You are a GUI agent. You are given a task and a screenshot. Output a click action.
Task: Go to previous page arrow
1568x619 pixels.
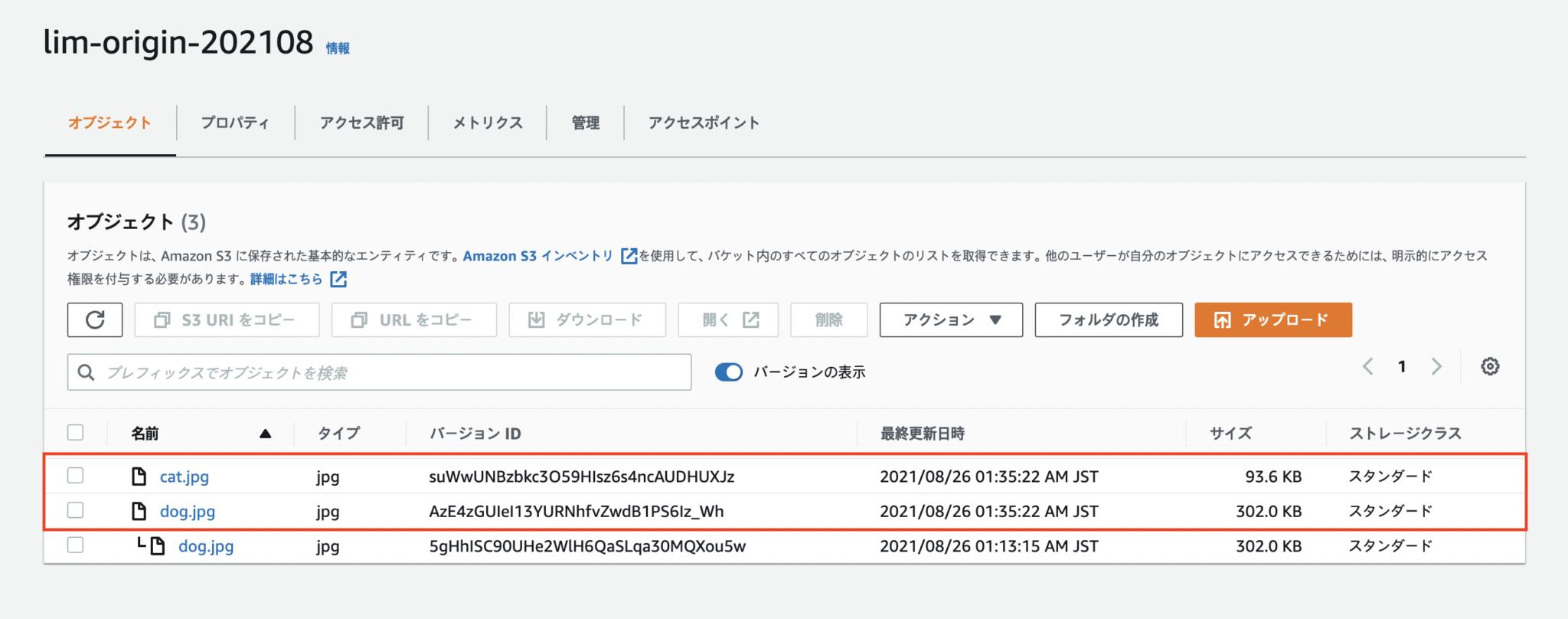(1367, 366)
